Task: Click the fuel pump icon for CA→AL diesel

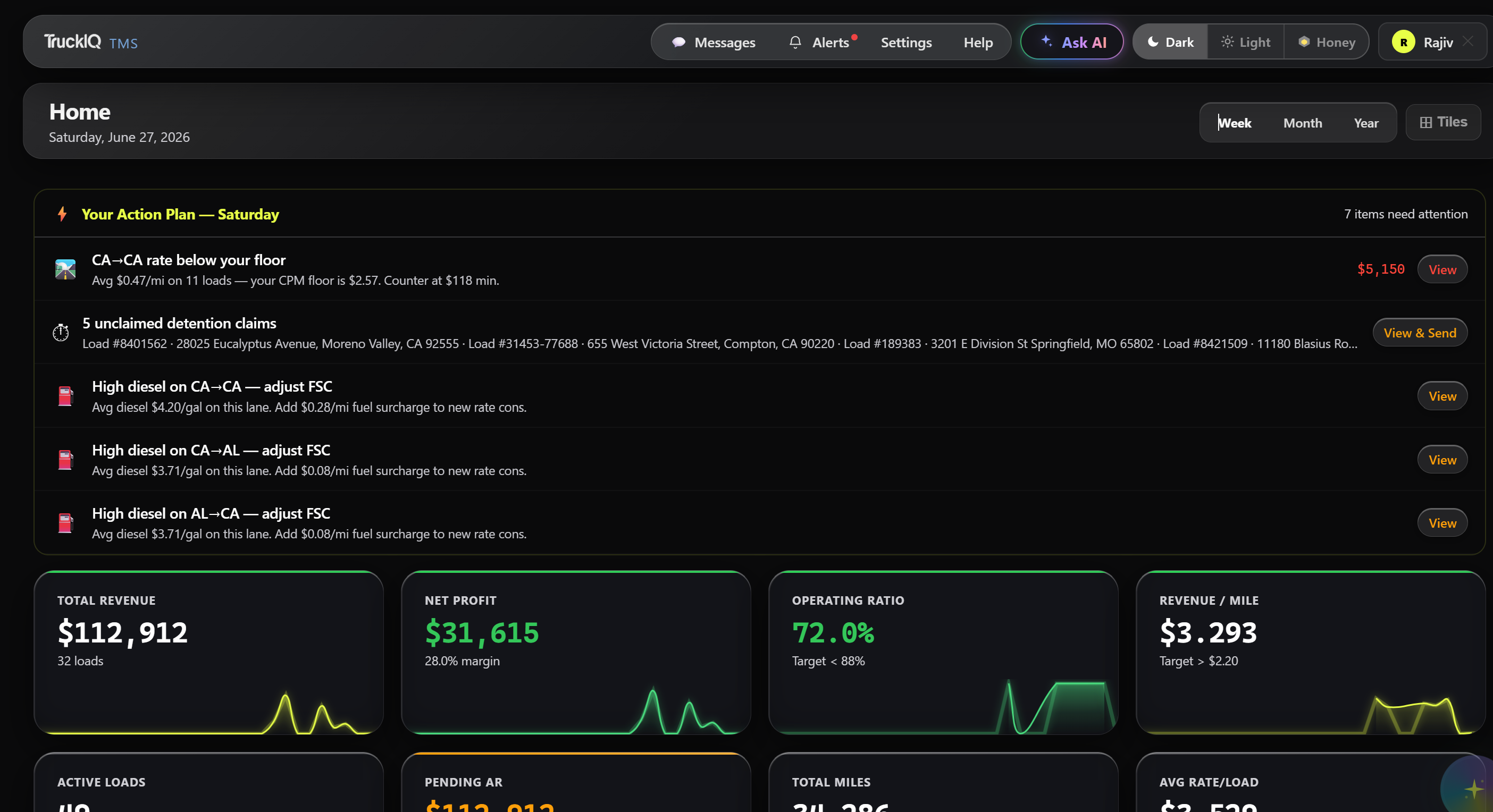Action: [65, 460]
